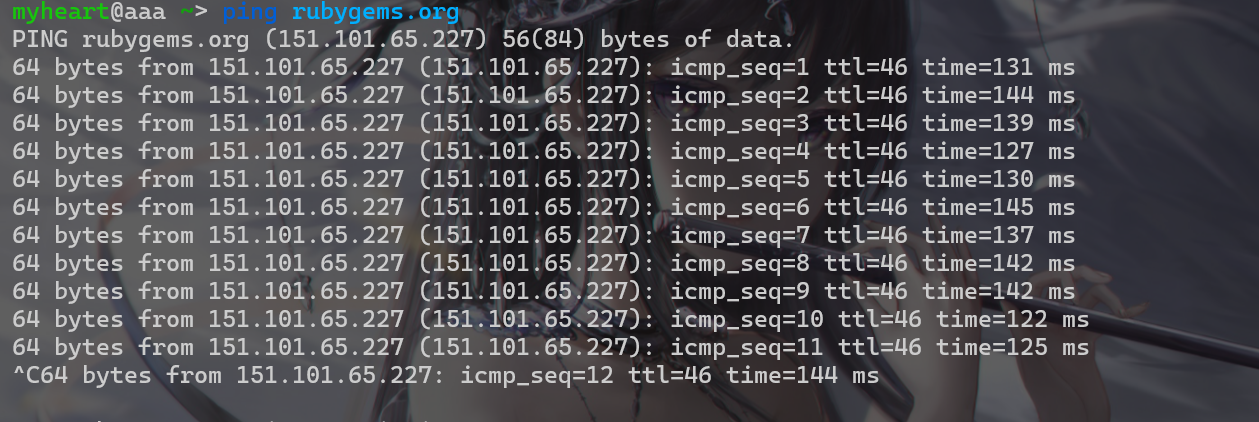1259x422 pixels.
Task: Click the icmp_seq=8 text
Action: (739, 264)
